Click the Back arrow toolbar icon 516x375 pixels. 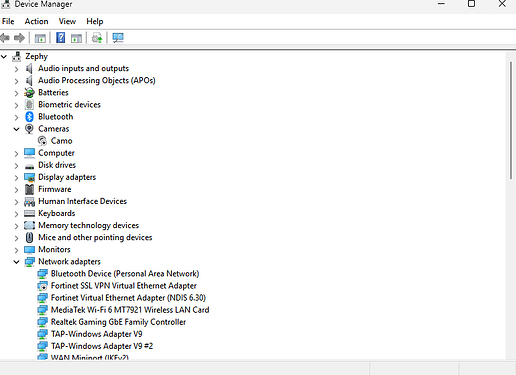tap(5, 38)
